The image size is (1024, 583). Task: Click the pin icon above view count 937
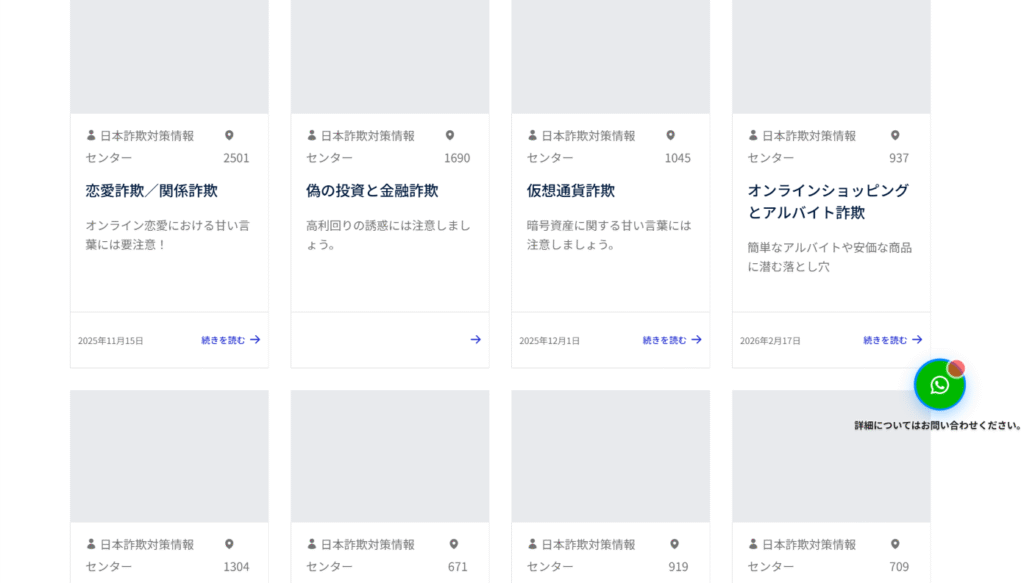point(895,135)
